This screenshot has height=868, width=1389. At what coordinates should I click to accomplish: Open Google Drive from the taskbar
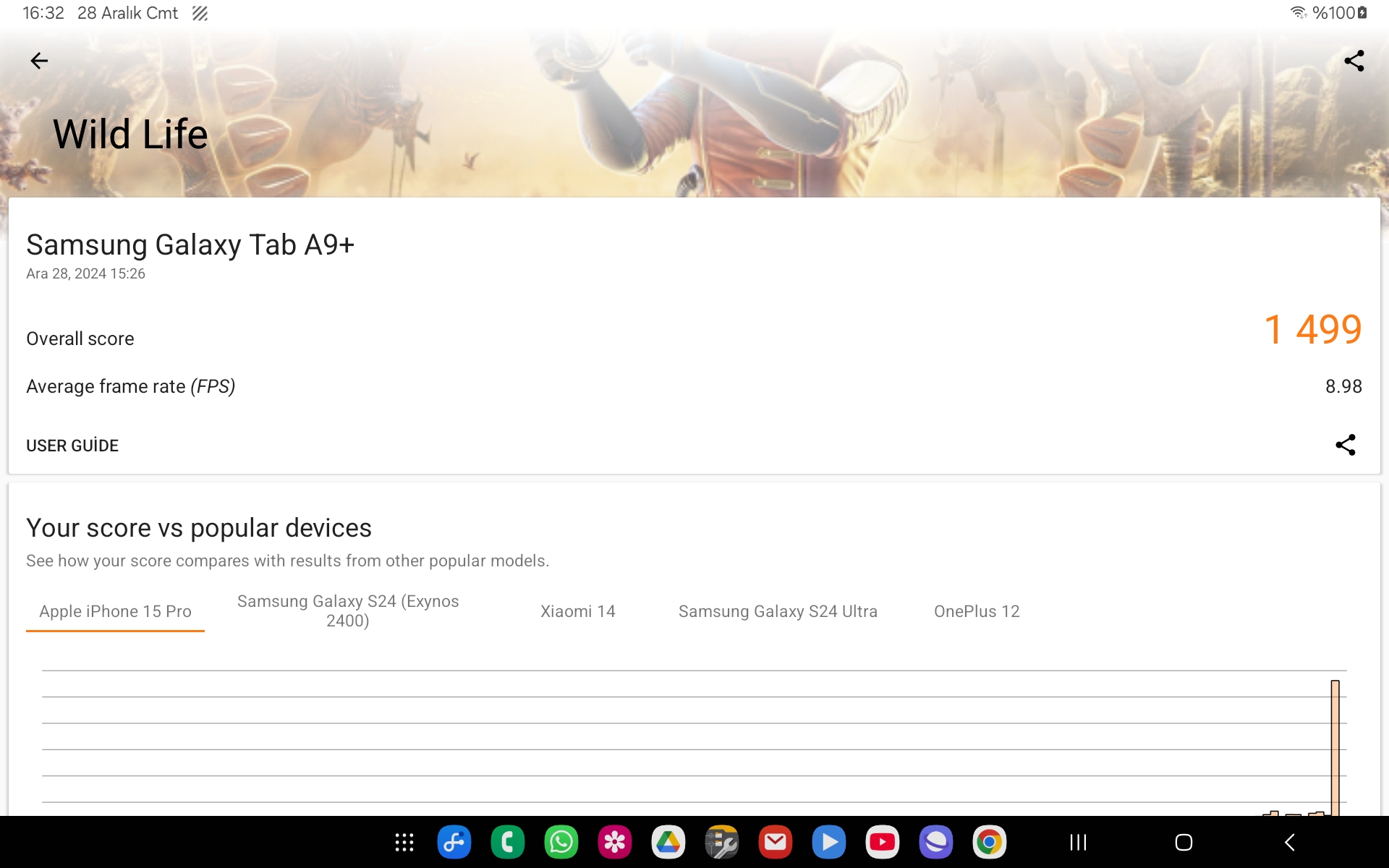coord(668,842)
